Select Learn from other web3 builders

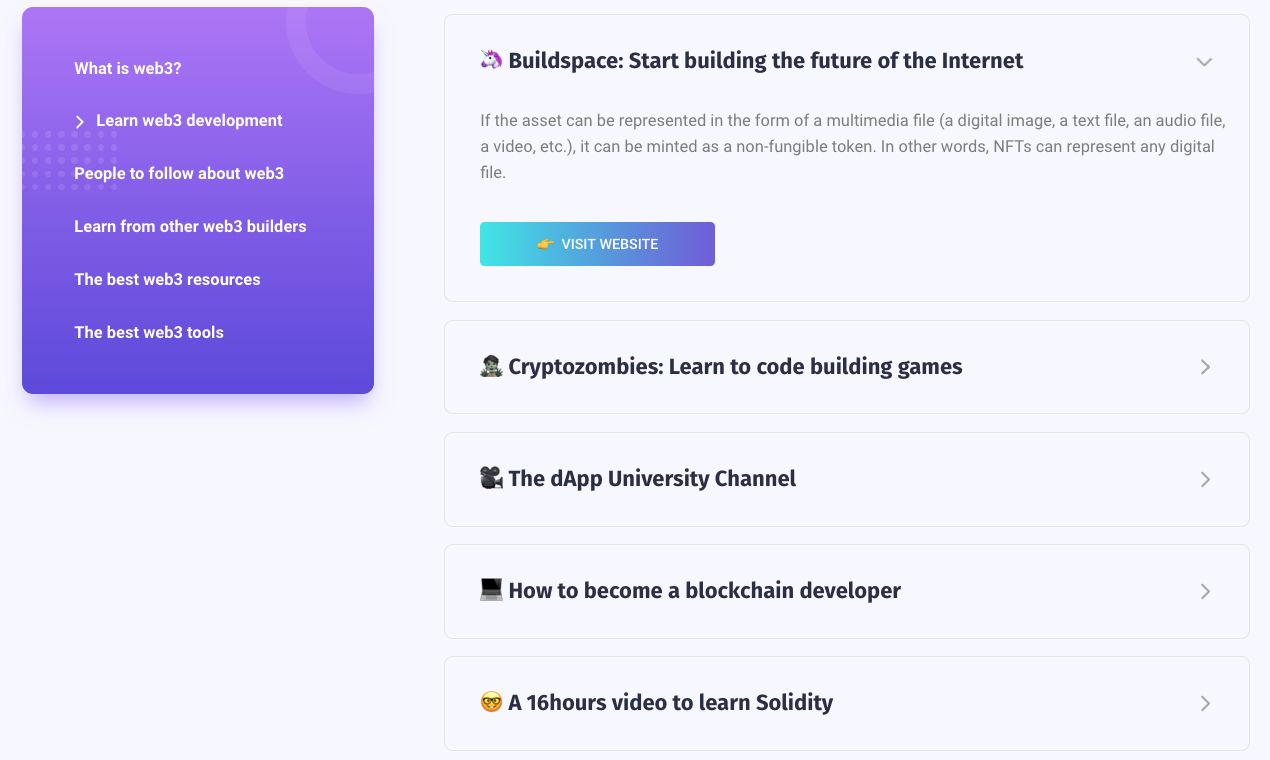190,226
